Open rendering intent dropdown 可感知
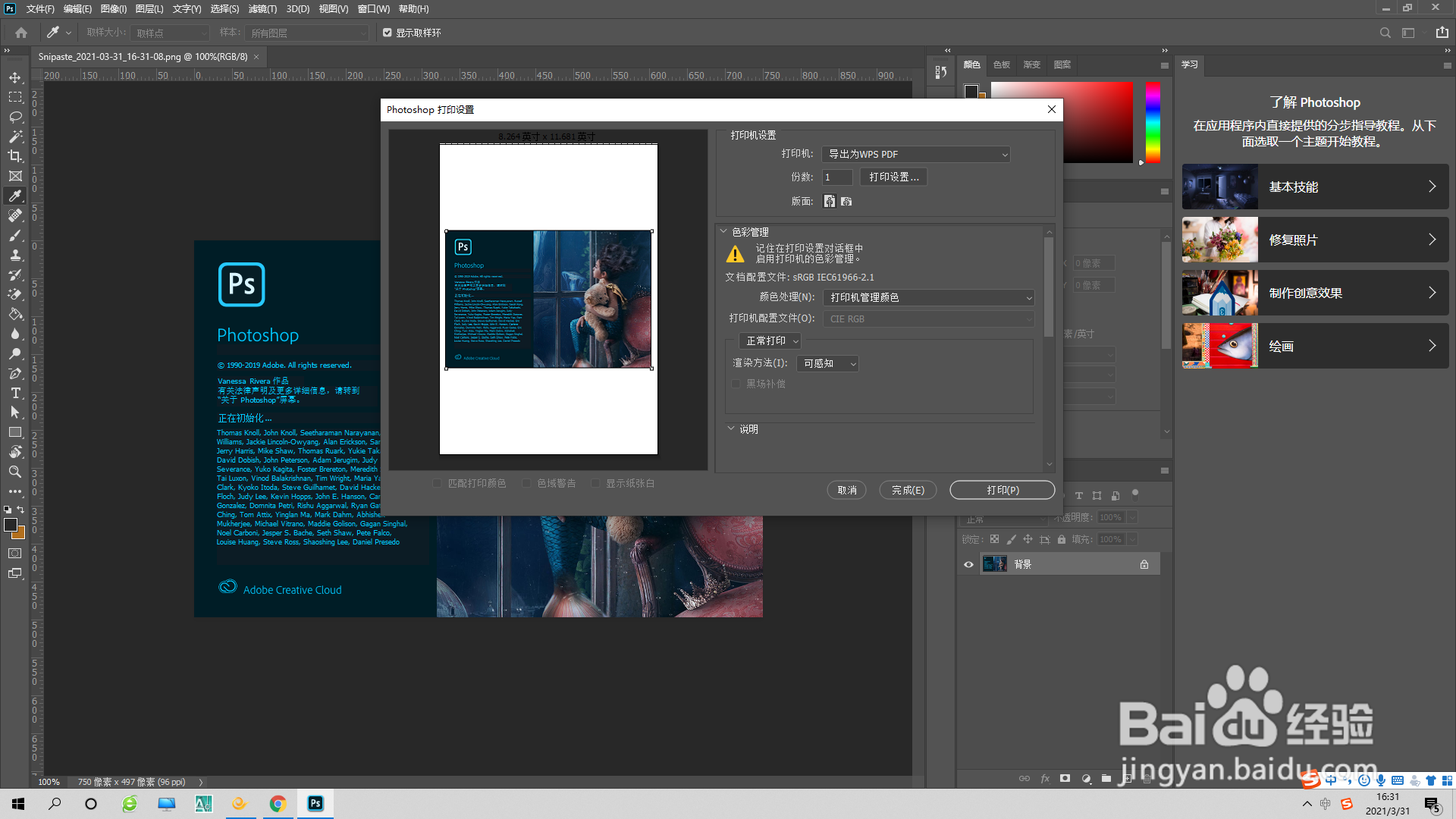 pos(827,364)
